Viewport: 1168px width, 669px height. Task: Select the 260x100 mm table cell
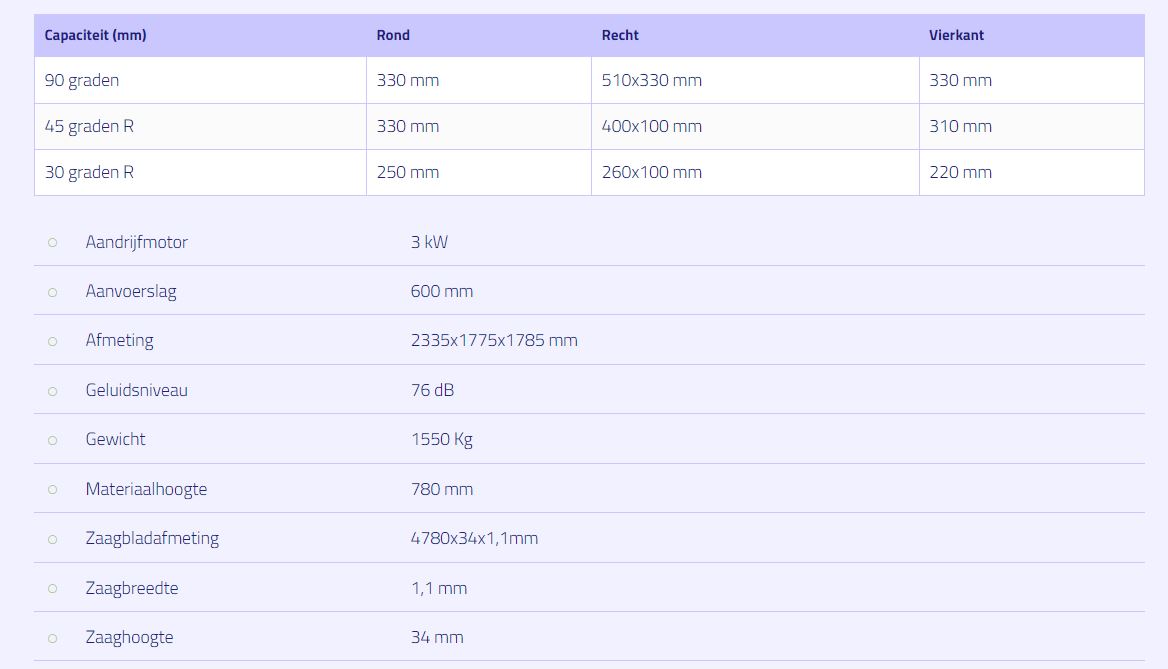coord(651,172)
